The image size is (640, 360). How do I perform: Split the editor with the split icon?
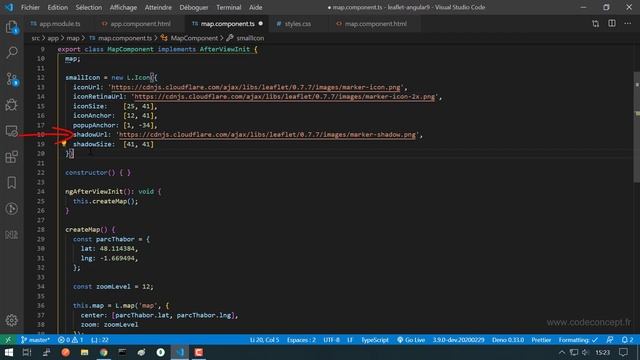point(612,24)
